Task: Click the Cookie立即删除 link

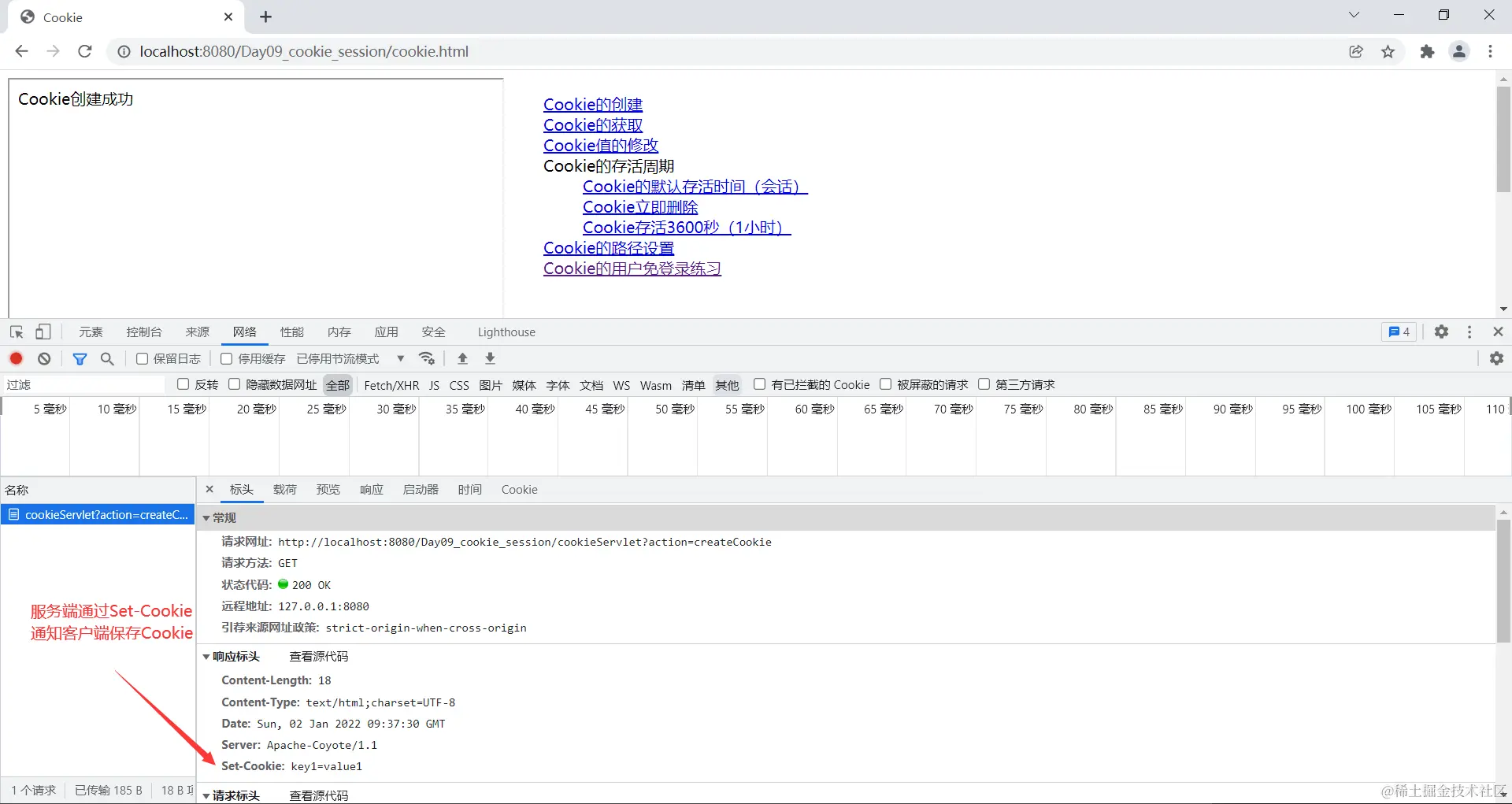Action: 640,207
